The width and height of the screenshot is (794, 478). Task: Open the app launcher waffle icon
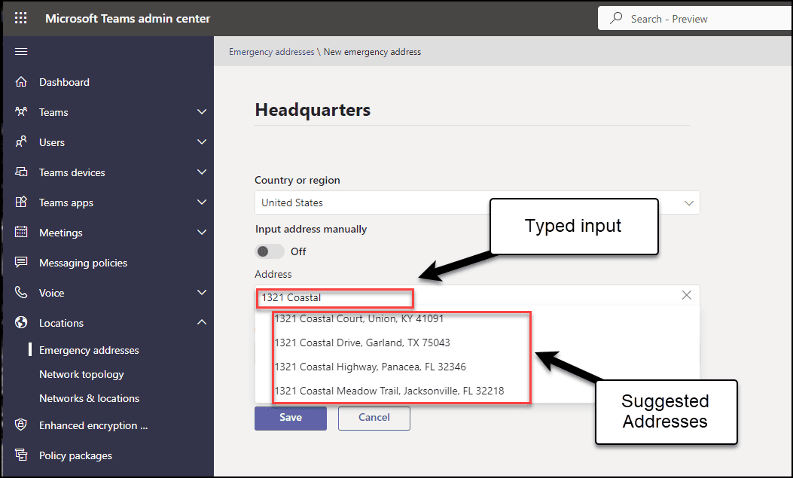tap(20, 18)
